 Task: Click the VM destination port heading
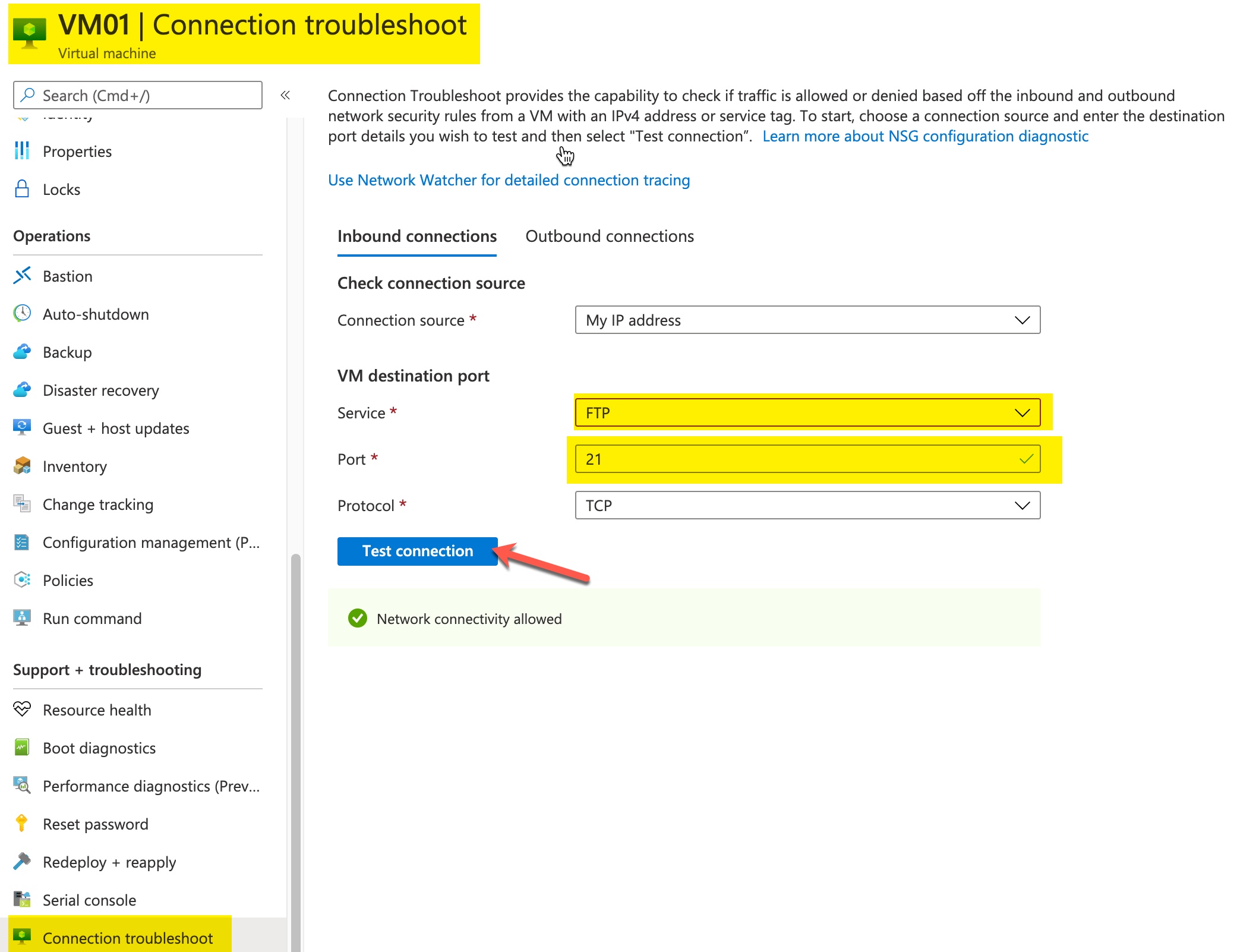coord(413,376)
